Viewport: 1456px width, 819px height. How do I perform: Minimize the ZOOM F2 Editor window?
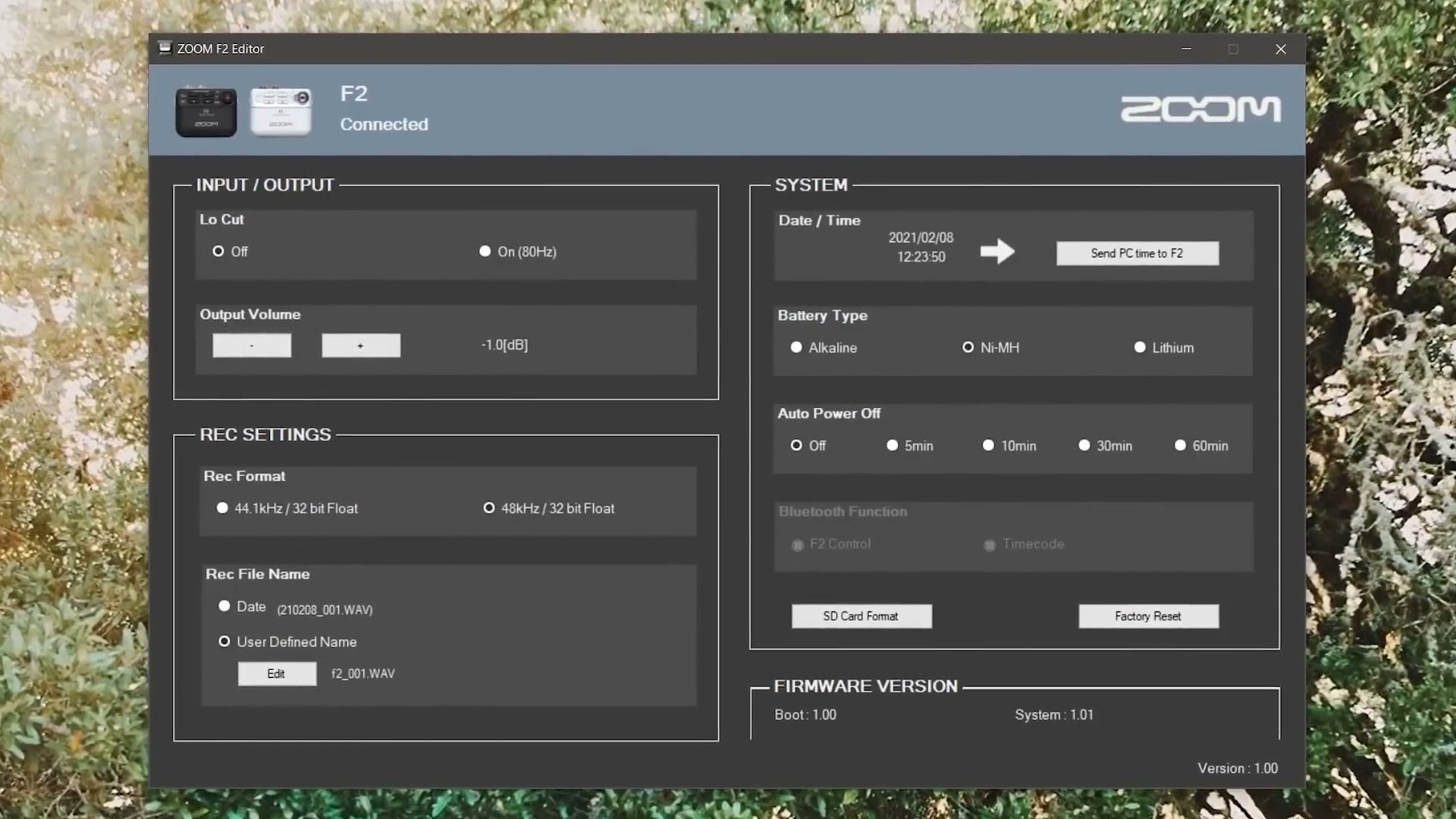[x=1187, y=49]
